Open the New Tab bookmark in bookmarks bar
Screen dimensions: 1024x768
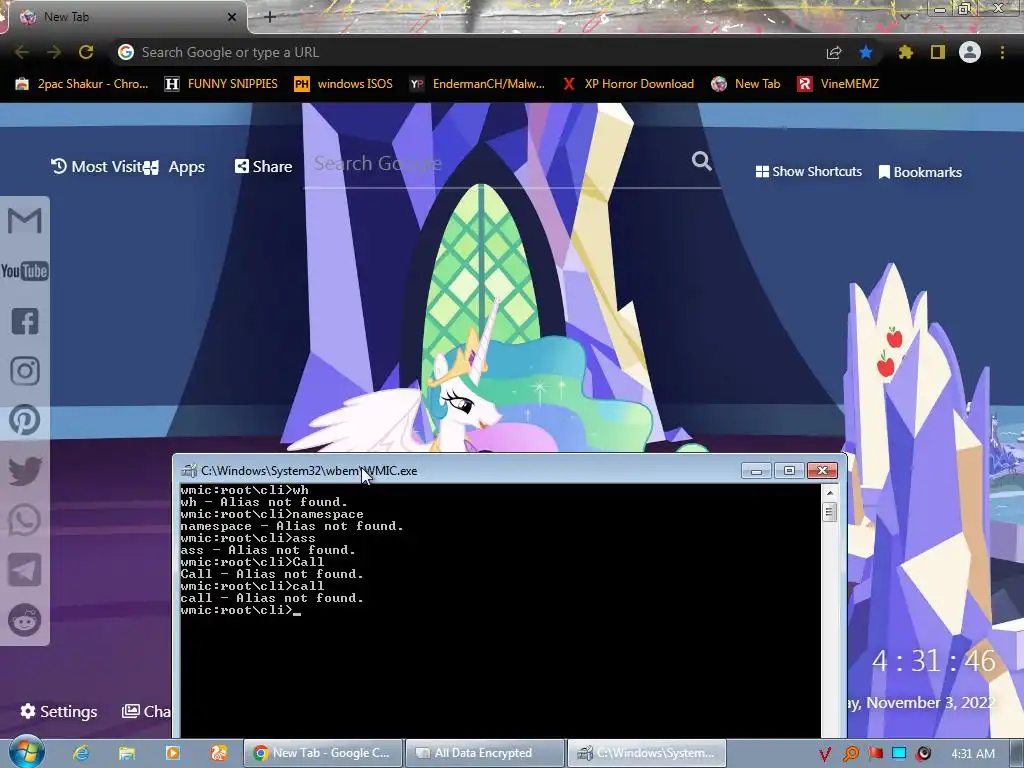tap(746, 84)
